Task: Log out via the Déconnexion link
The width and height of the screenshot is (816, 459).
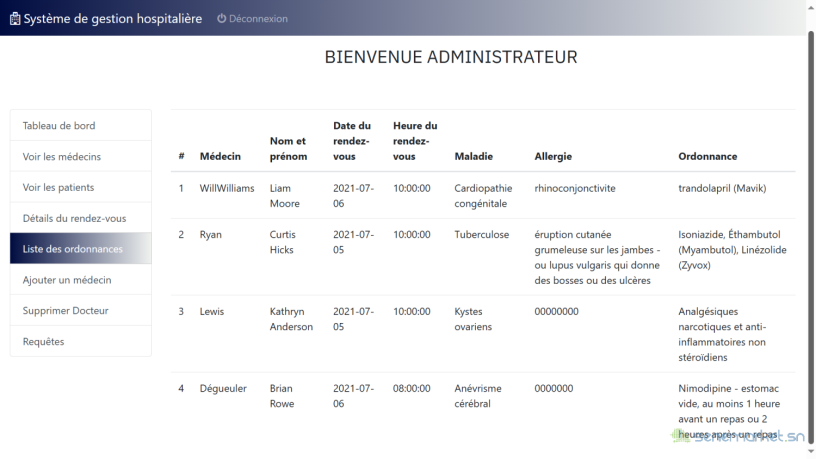Action: (252, 19)
